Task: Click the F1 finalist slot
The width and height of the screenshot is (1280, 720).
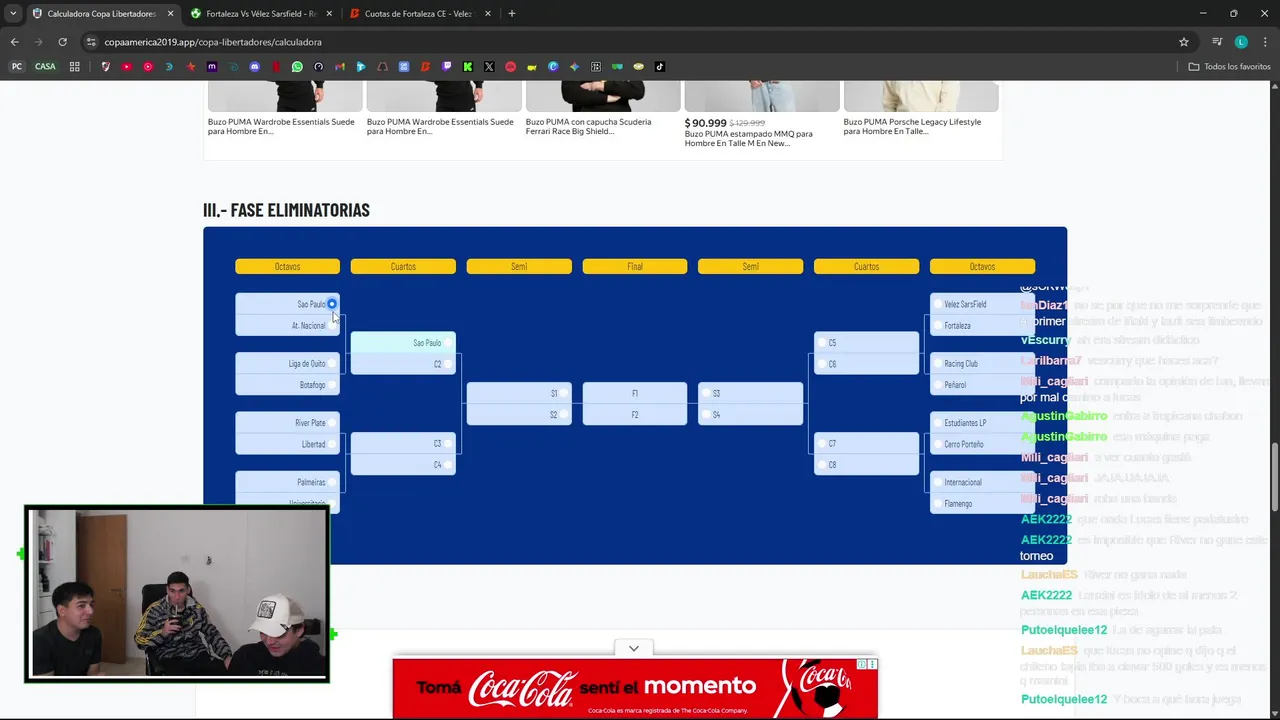Action: click(635, 394)
